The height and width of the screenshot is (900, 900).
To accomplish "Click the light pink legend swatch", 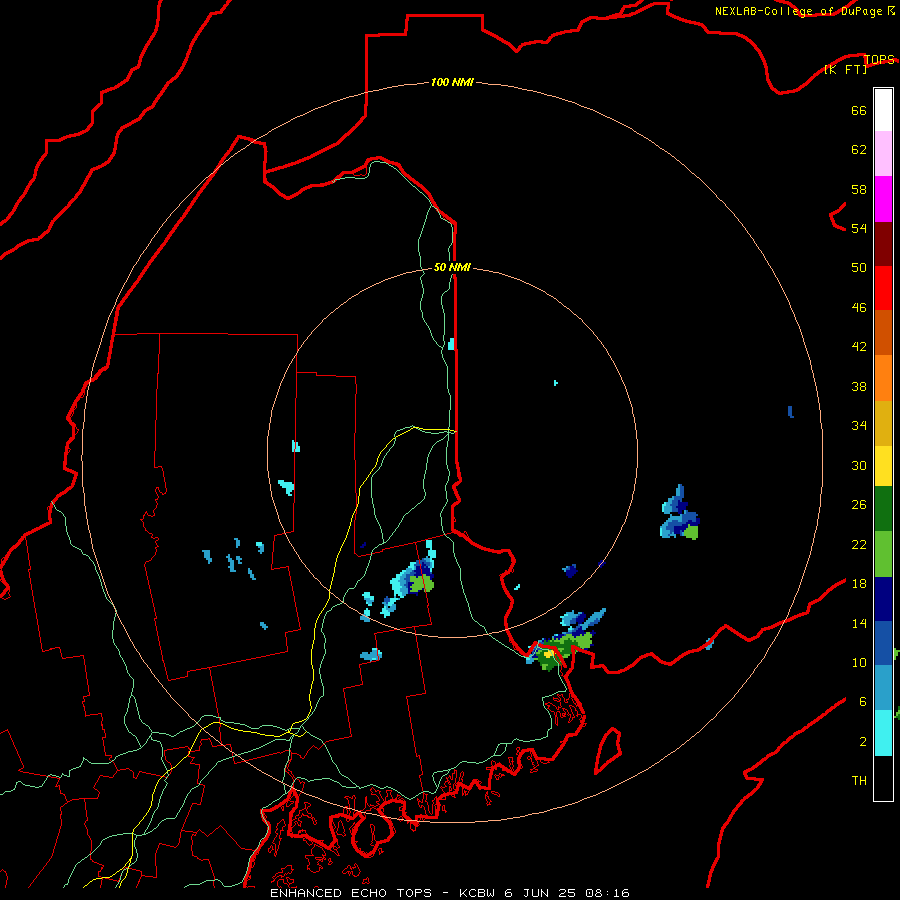I will point(883,154).
